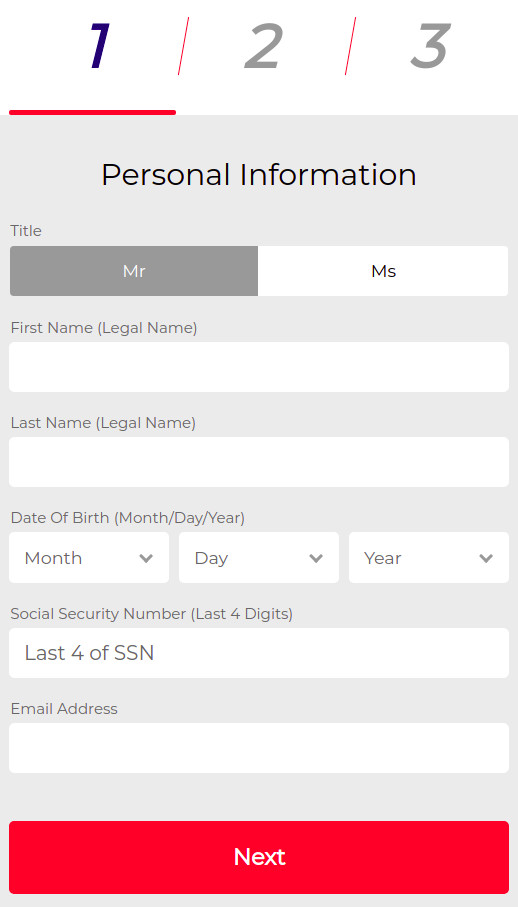Focus the First Name input field
518x907 pixels.
259,367
